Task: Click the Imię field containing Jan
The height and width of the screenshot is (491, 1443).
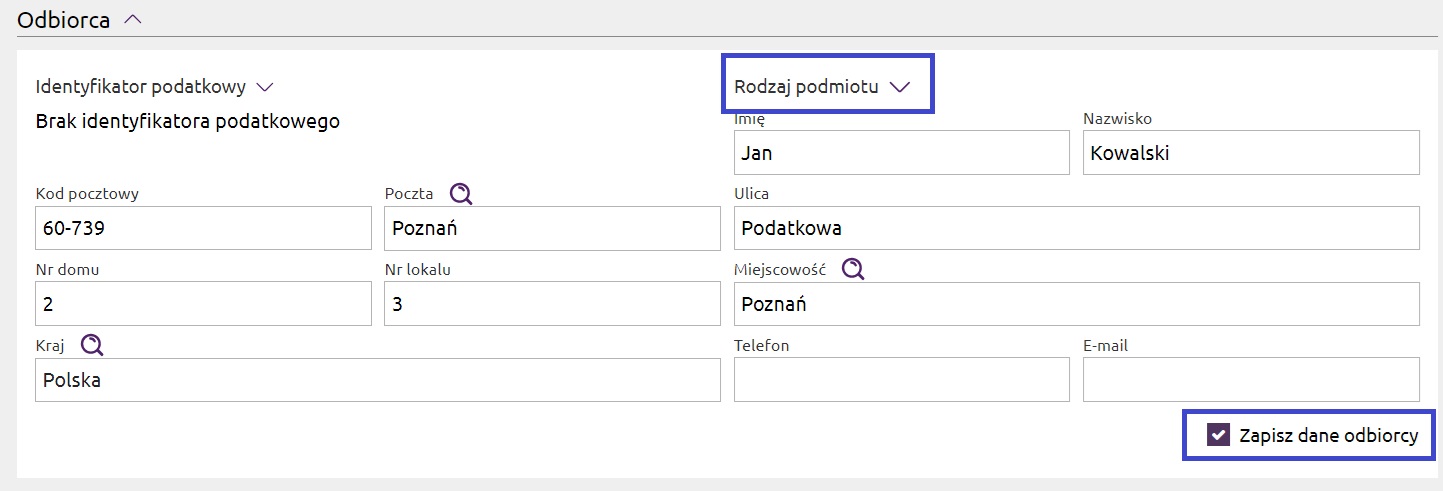Action: click(901, 153)
